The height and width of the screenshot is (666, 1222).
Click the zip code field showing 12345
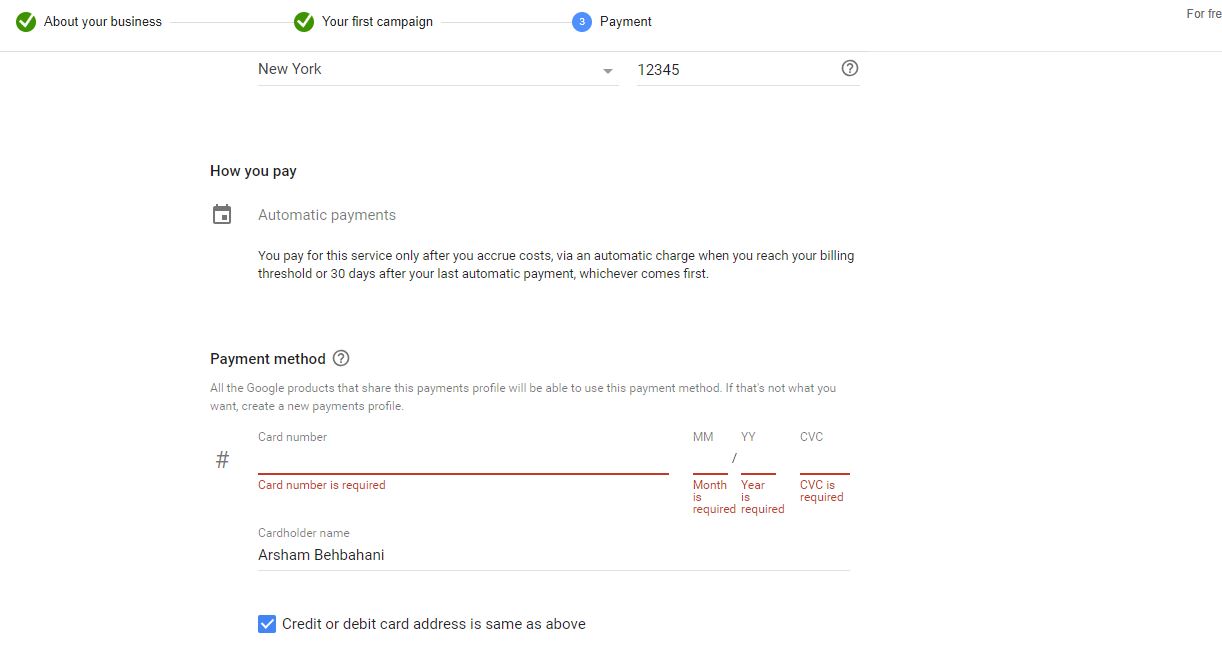735,70
